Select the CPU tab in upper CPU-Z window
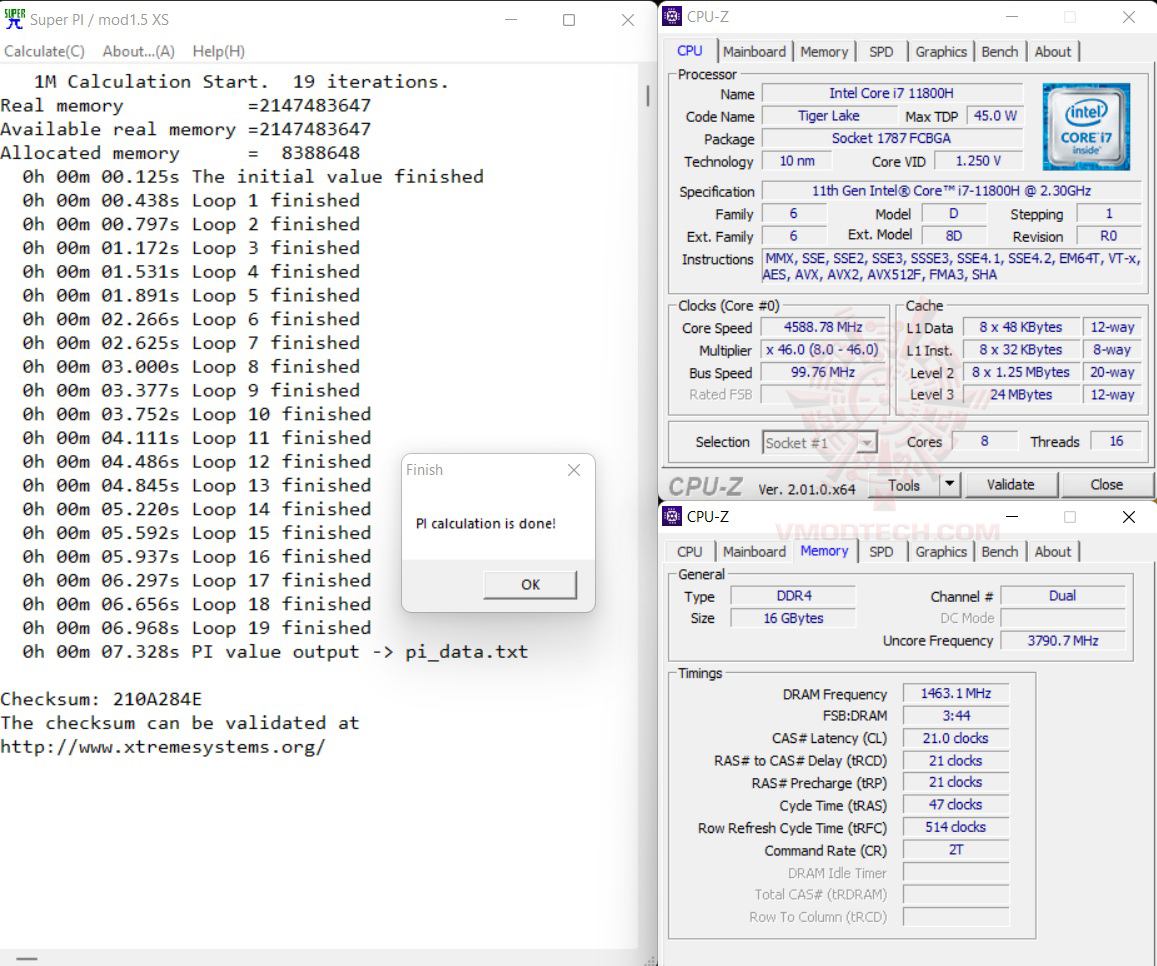1157x966 pixels. click(690, 51)
